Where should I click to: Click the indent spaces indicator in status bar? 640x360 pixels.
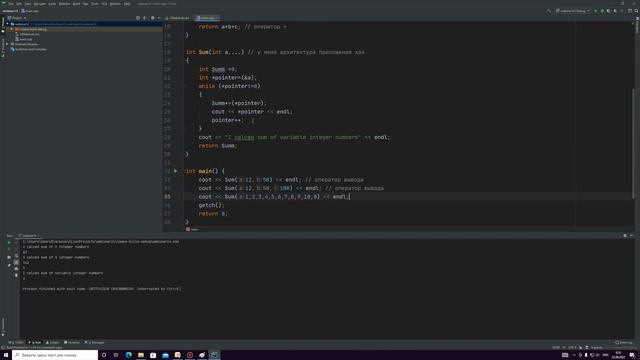click(x=596, y=347)
